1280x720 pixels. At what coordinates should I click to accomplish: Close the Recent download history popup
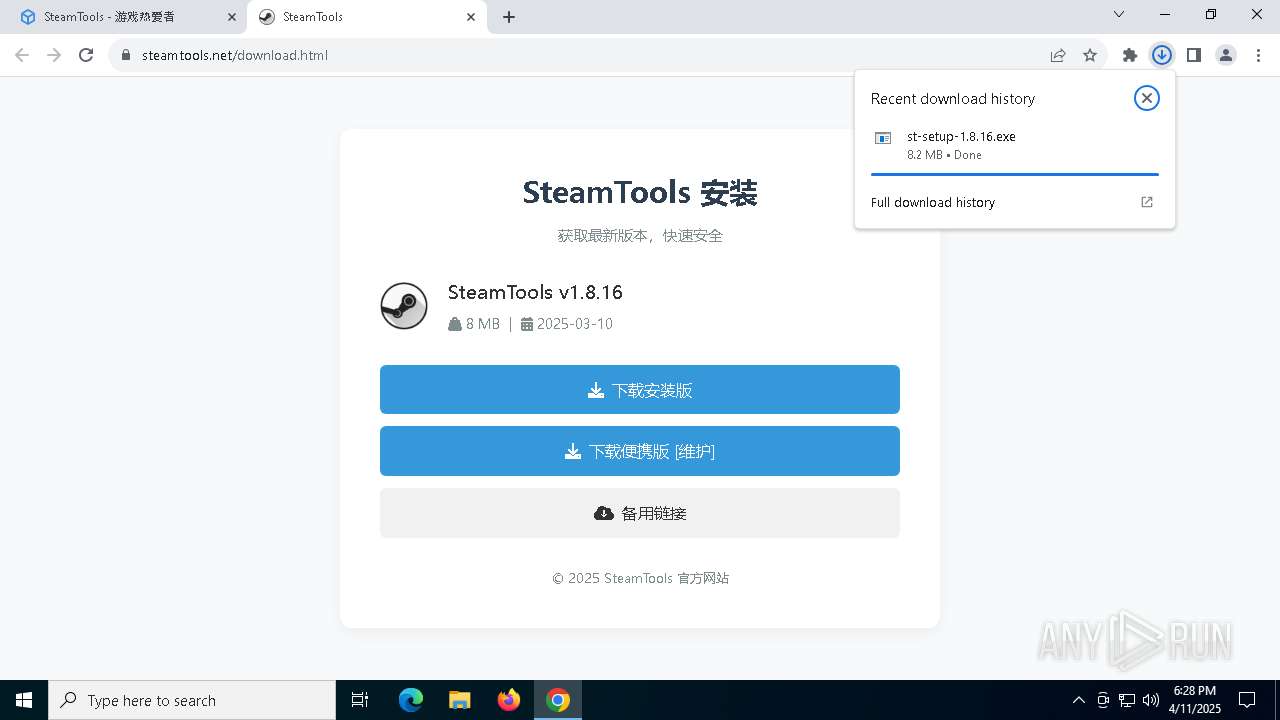[1147, 98]
